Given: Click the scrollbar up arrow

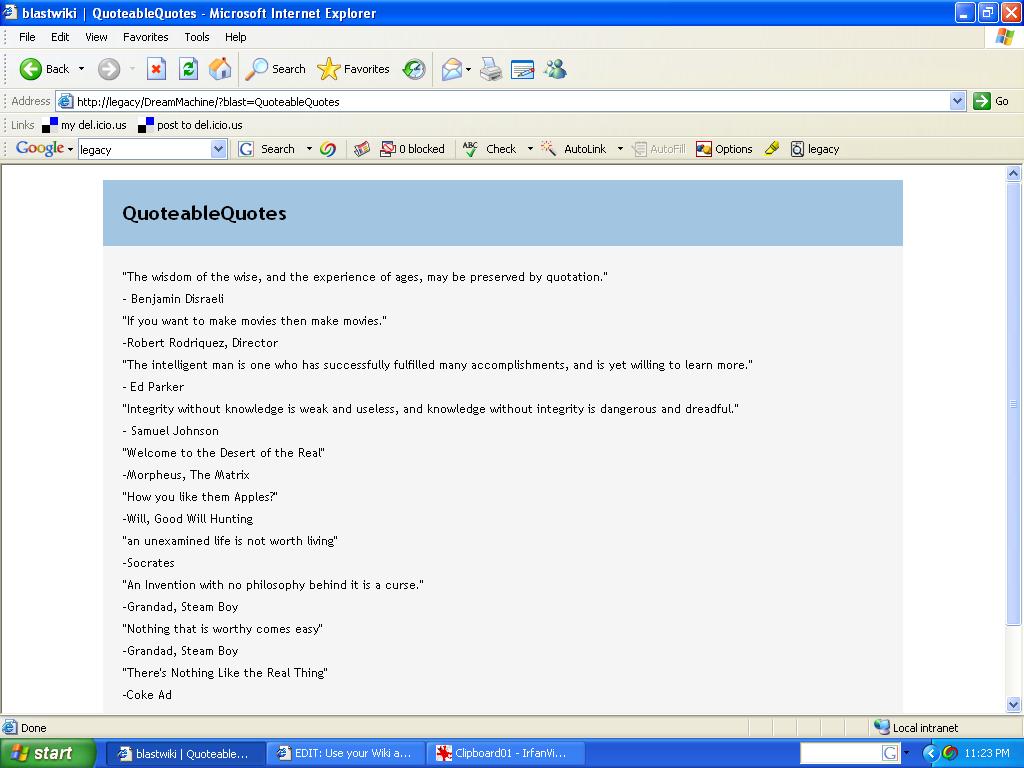Looking at the screenshot, I should (x=1014, y=173).
